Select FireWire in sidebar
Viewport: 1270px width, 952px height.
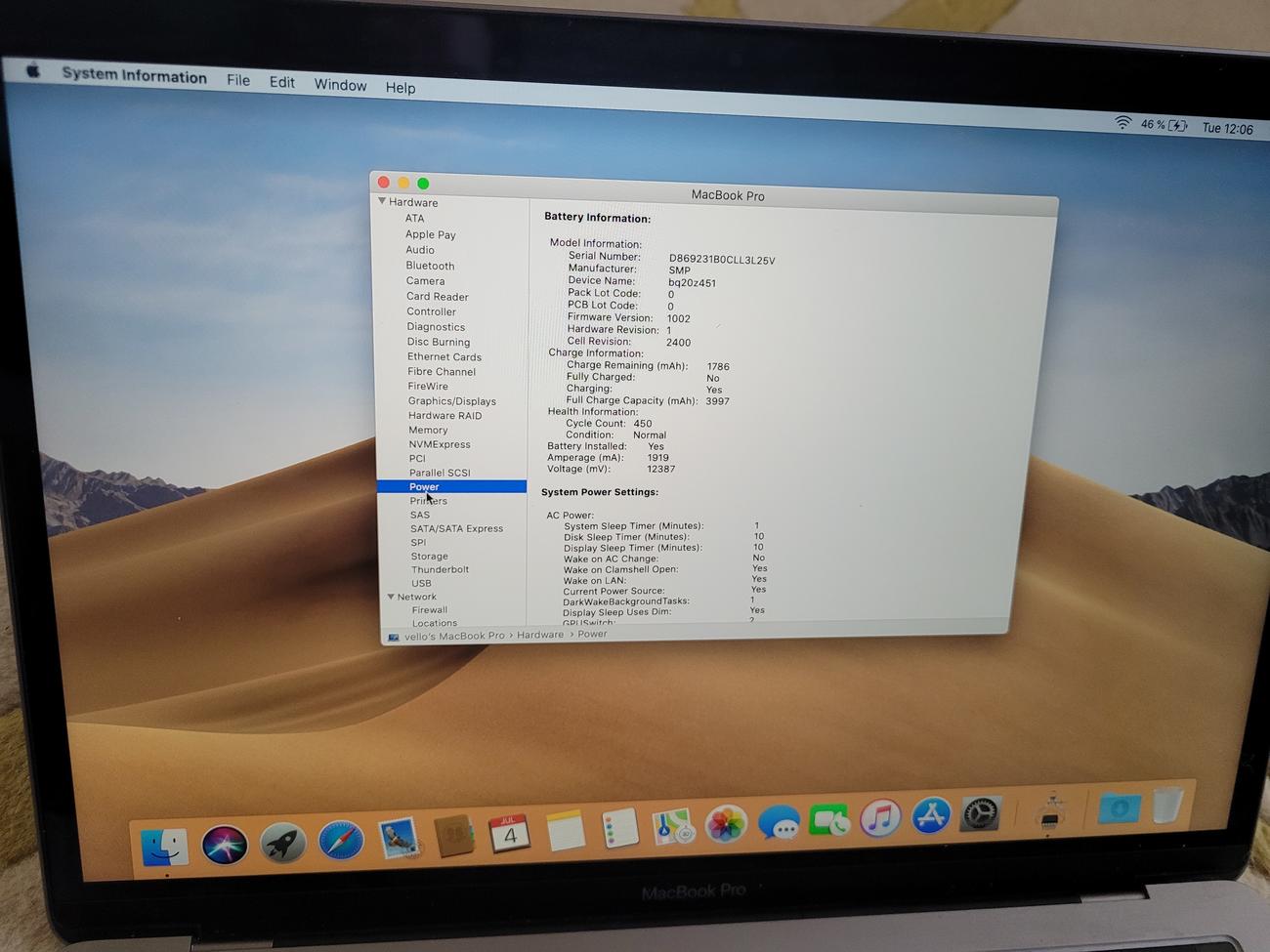tap(428, 386)
